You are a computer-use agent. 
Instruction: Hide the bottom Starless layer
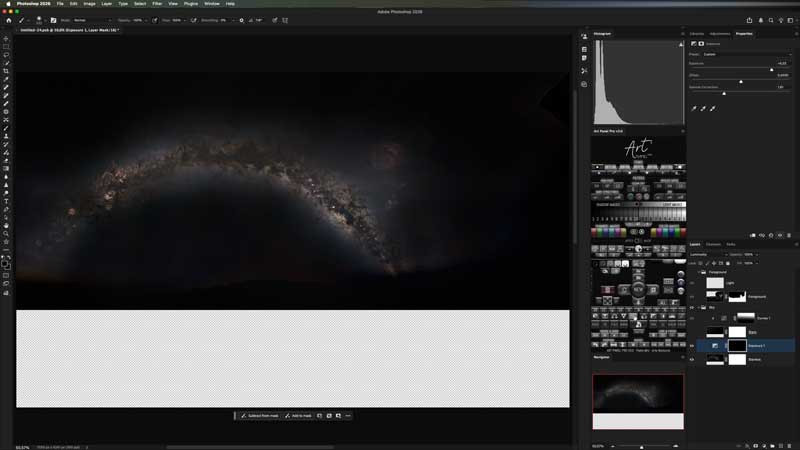pos(692,359)
